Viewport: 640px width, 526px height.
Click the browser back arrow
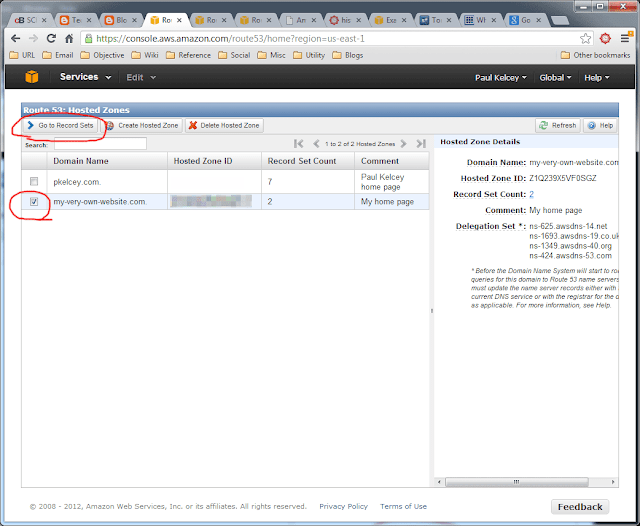[x=16, y=38]
